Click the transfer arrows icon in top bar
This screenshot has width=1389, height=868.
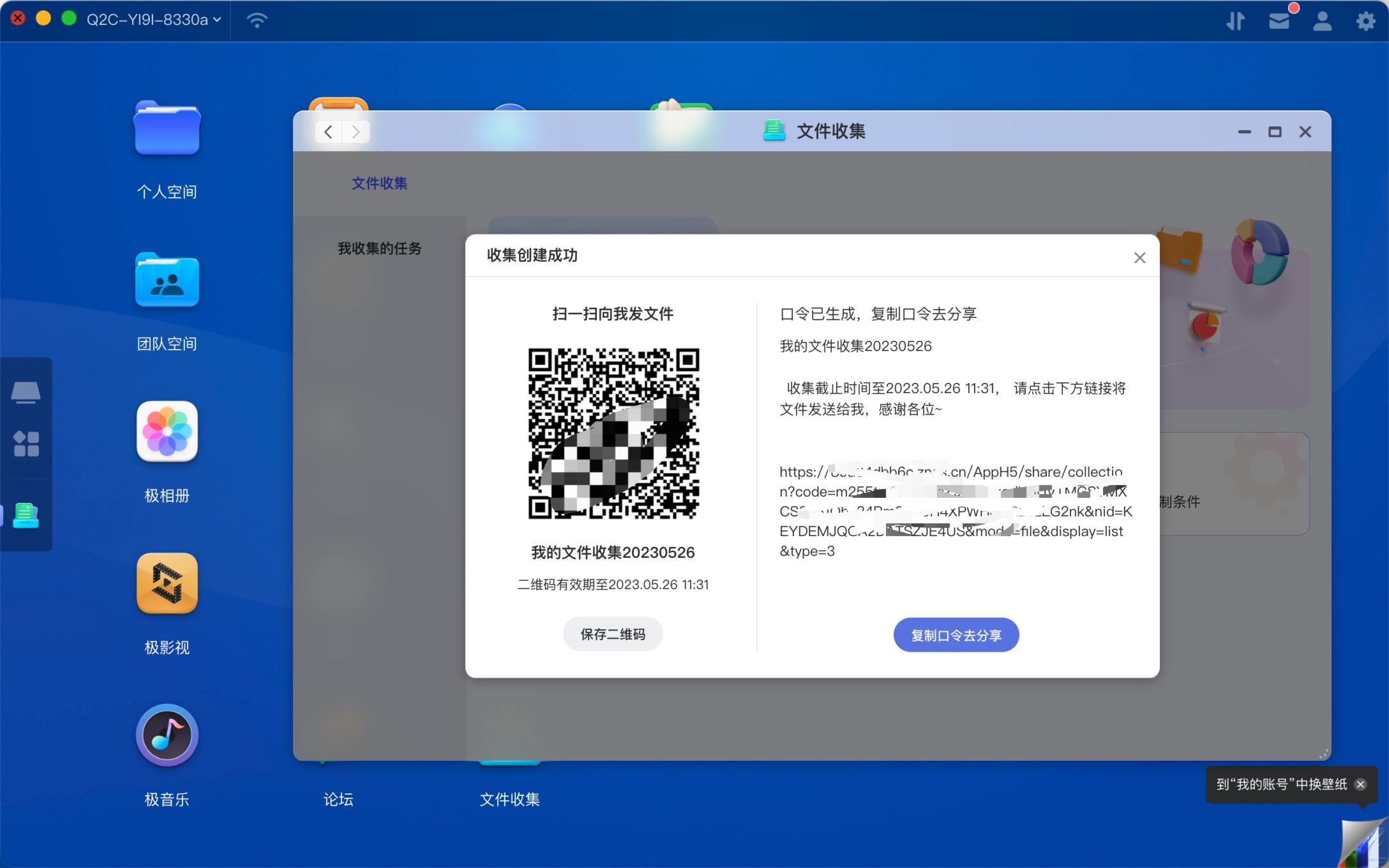point(1236,20)
